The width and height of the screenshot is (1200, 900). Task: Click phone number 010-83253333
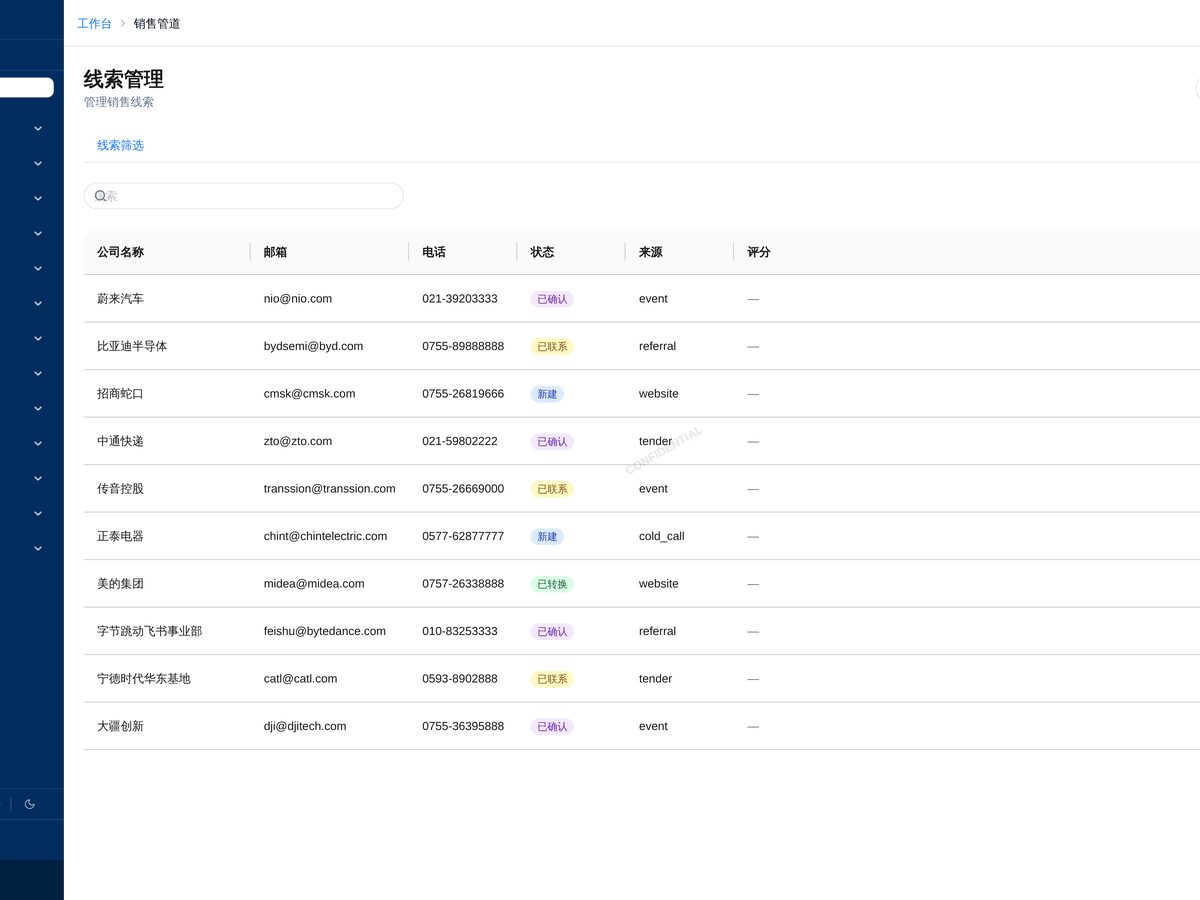[460, 631]
